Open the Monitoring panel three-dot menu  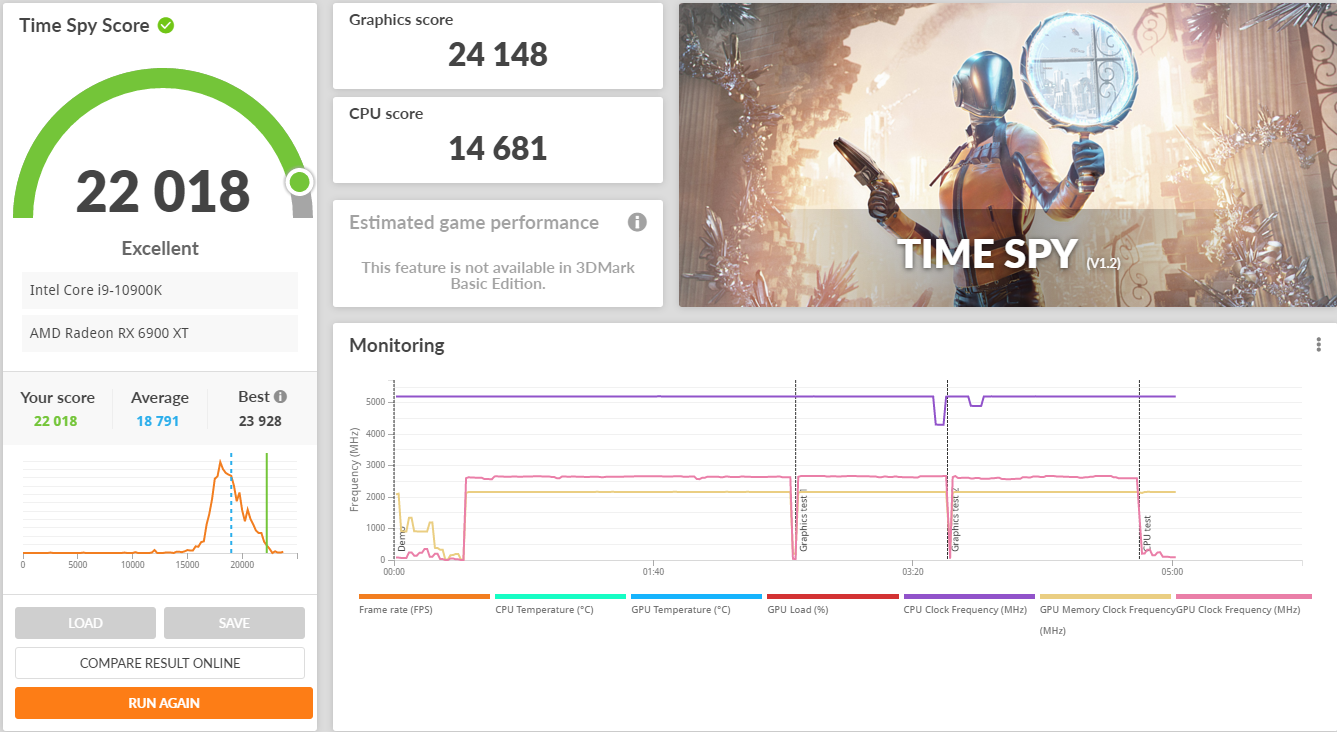(x=1319, y=345)
